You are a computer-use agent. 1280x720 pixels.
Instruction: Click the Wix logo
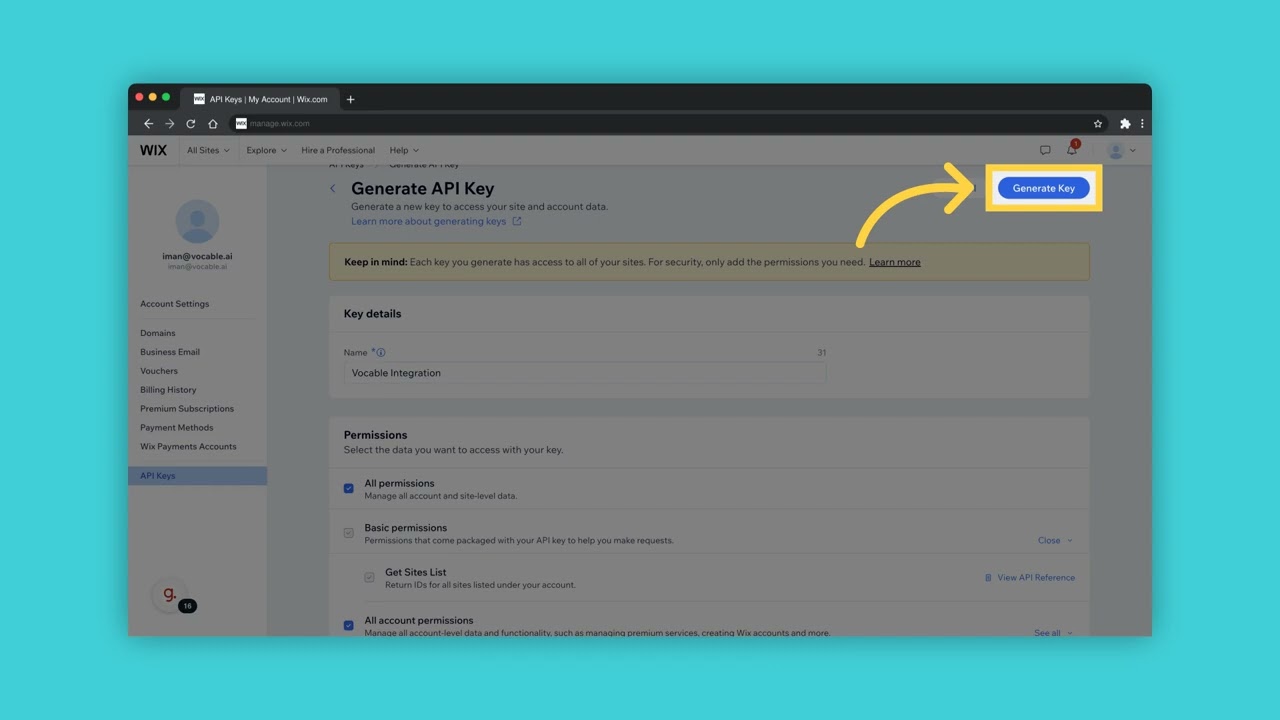pos(153,150)
